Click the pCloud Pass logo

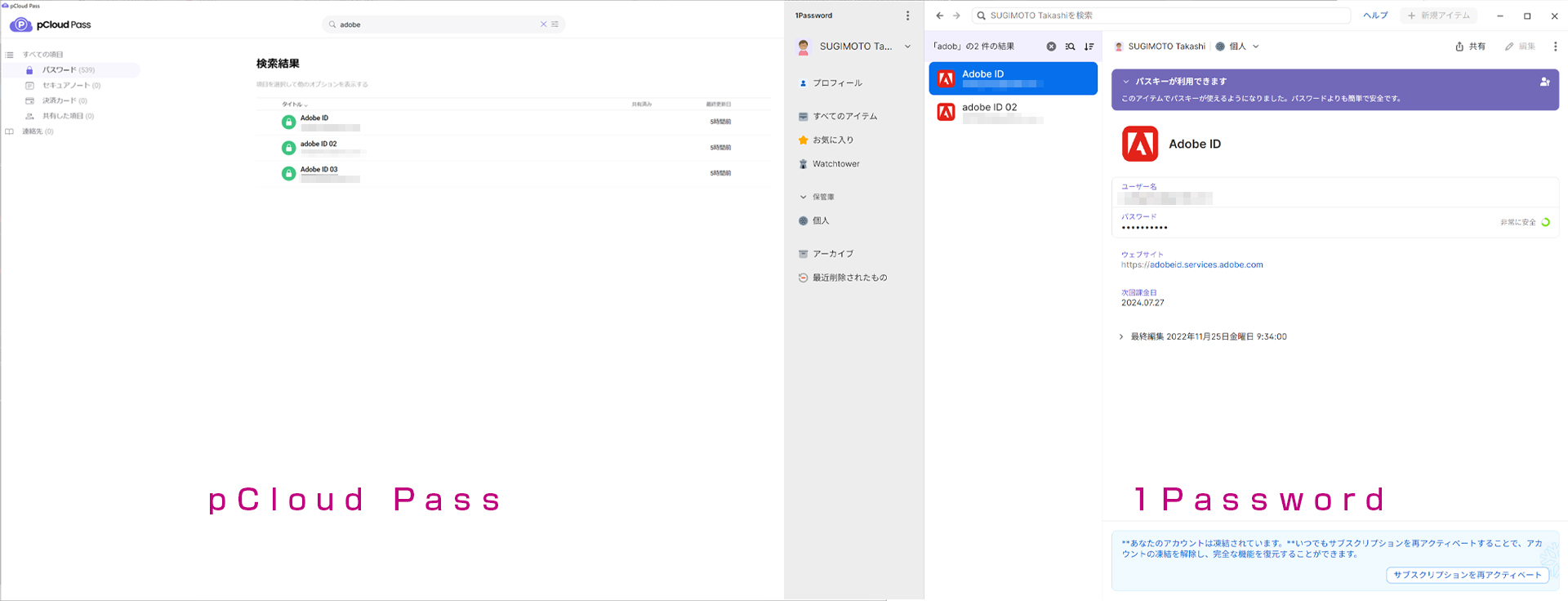[x=50, y=24]
